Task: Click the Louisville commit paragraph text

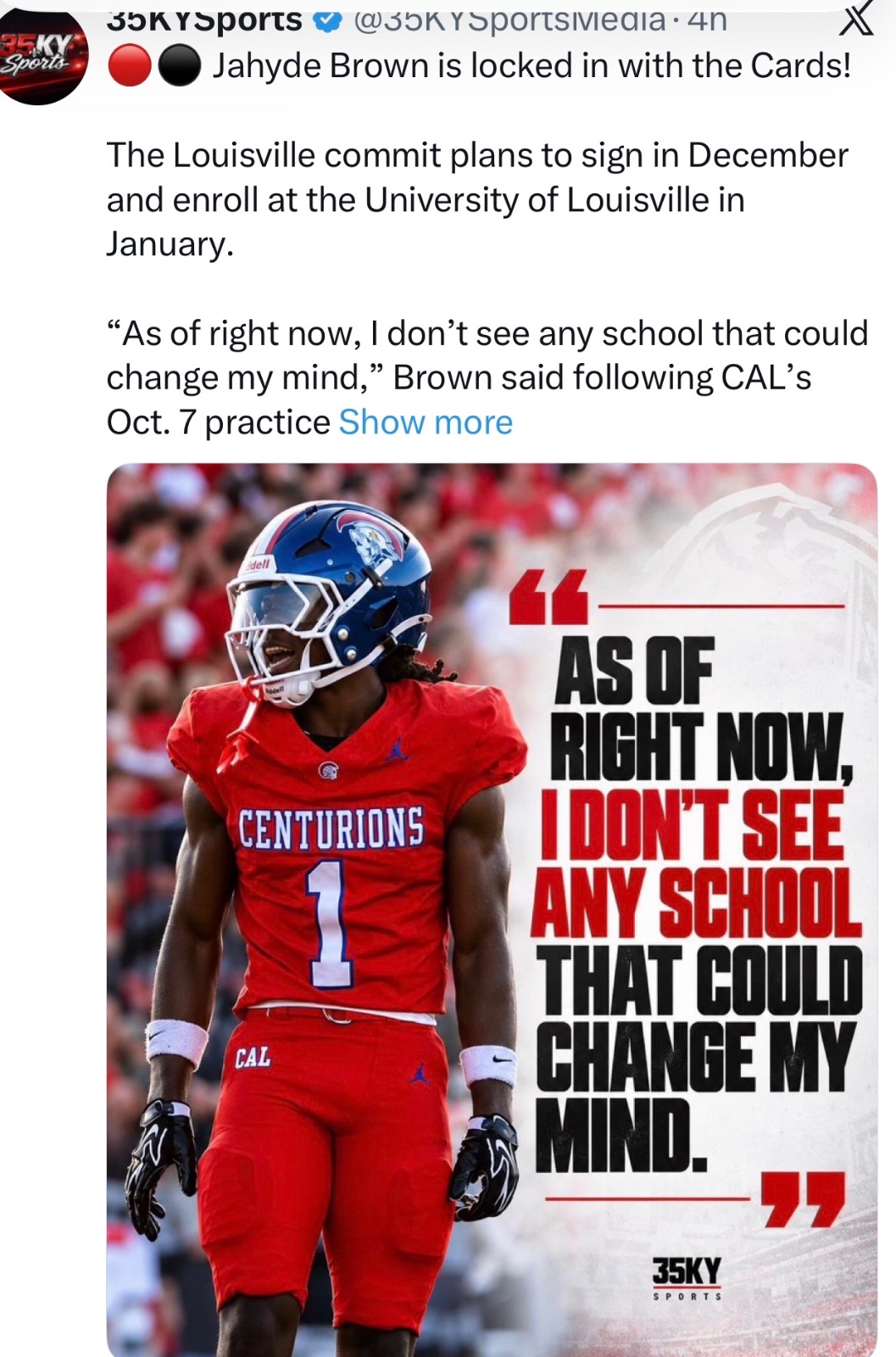Action: point(477,199)
